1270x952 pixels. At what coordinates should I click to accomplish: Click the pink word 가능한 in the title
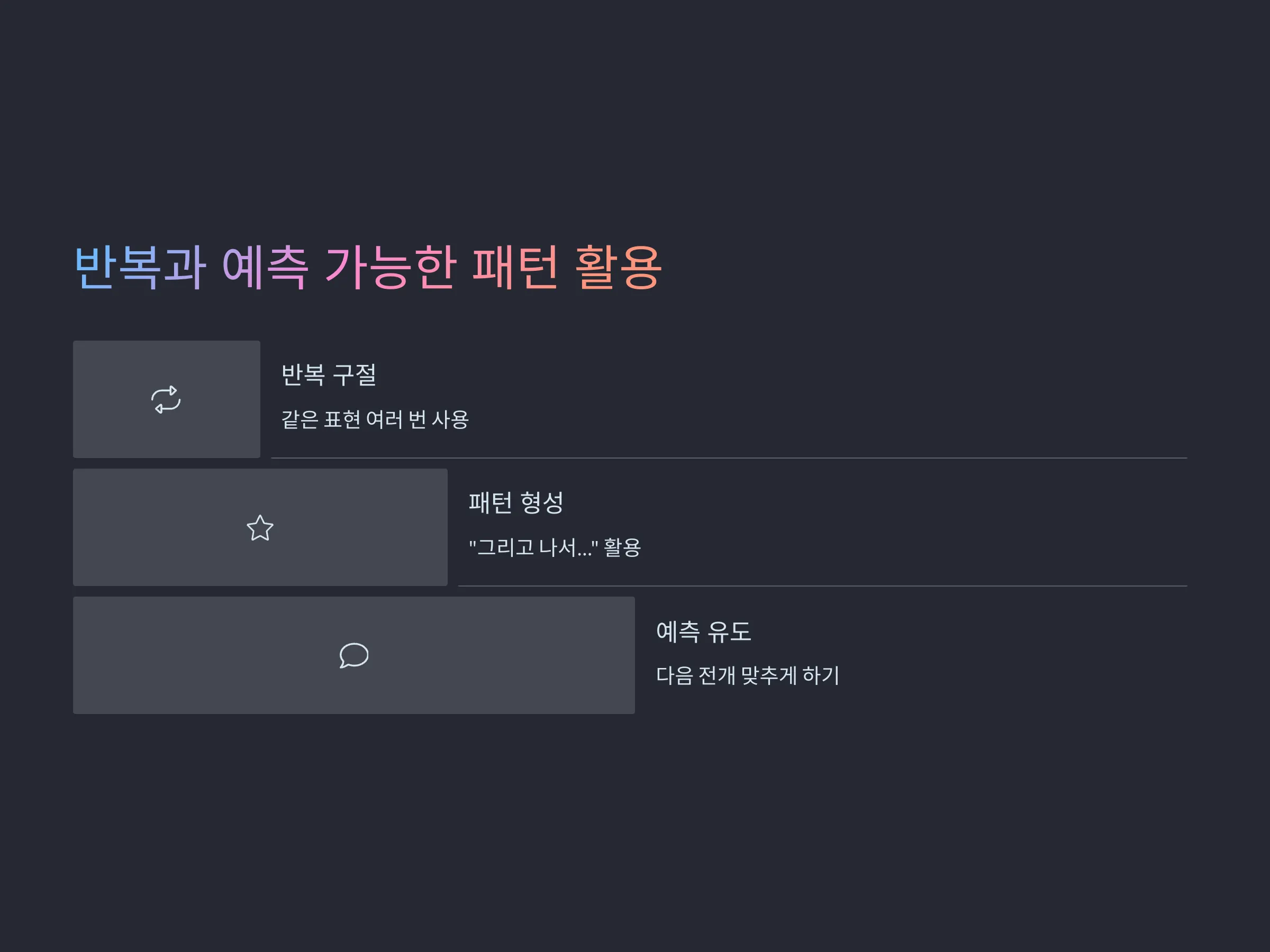[x=391, y=267]
